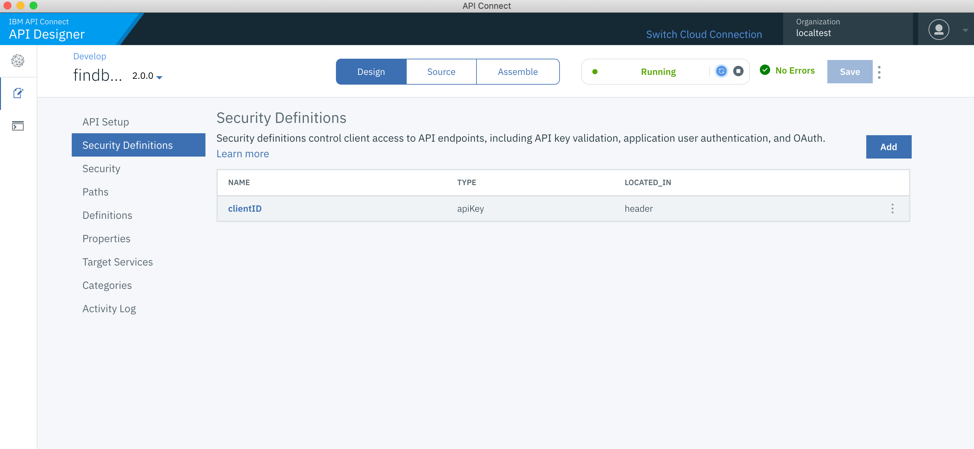Click the NAME column header
974x449 pixels.
[x=239, y=183]
